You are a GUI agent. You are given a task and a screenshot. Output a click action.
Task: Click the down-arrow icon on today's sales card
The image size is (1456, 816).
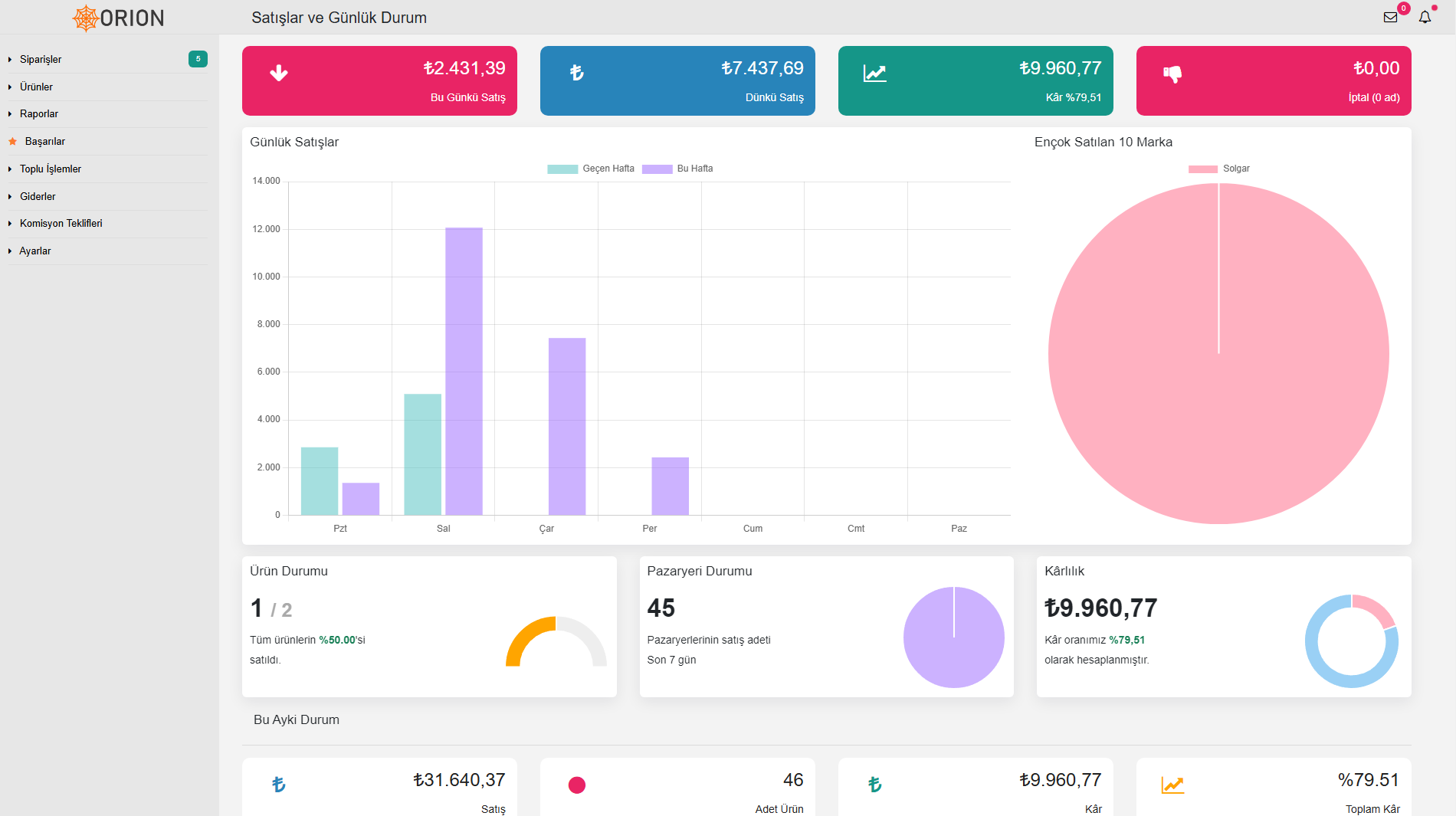[x=279, y=73]
